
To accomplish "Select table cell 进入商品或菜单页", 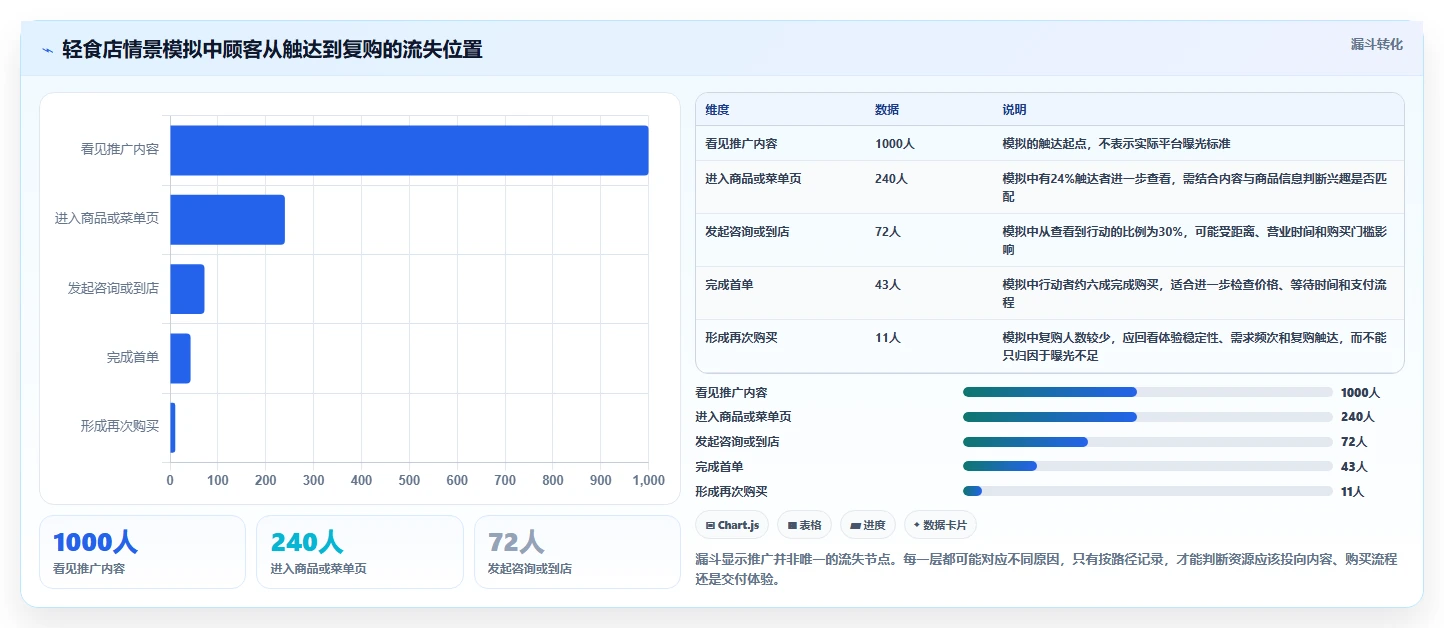I will (753, 179).
